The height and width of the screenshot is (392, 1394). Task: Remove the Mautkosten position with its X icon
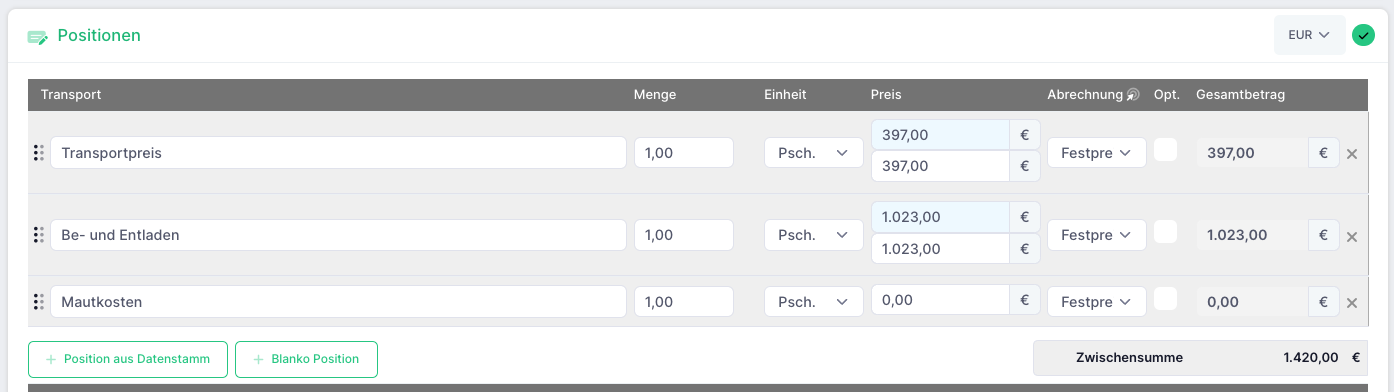tap(1352, 303)
